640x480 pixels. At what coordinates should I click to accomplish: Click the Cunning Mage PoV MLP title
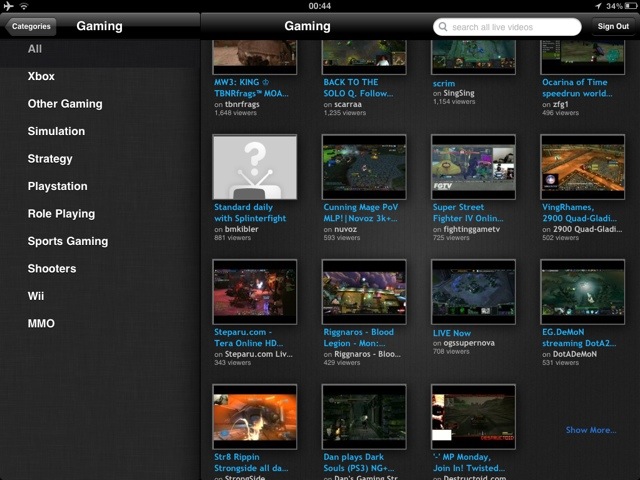tap(360, 213)
